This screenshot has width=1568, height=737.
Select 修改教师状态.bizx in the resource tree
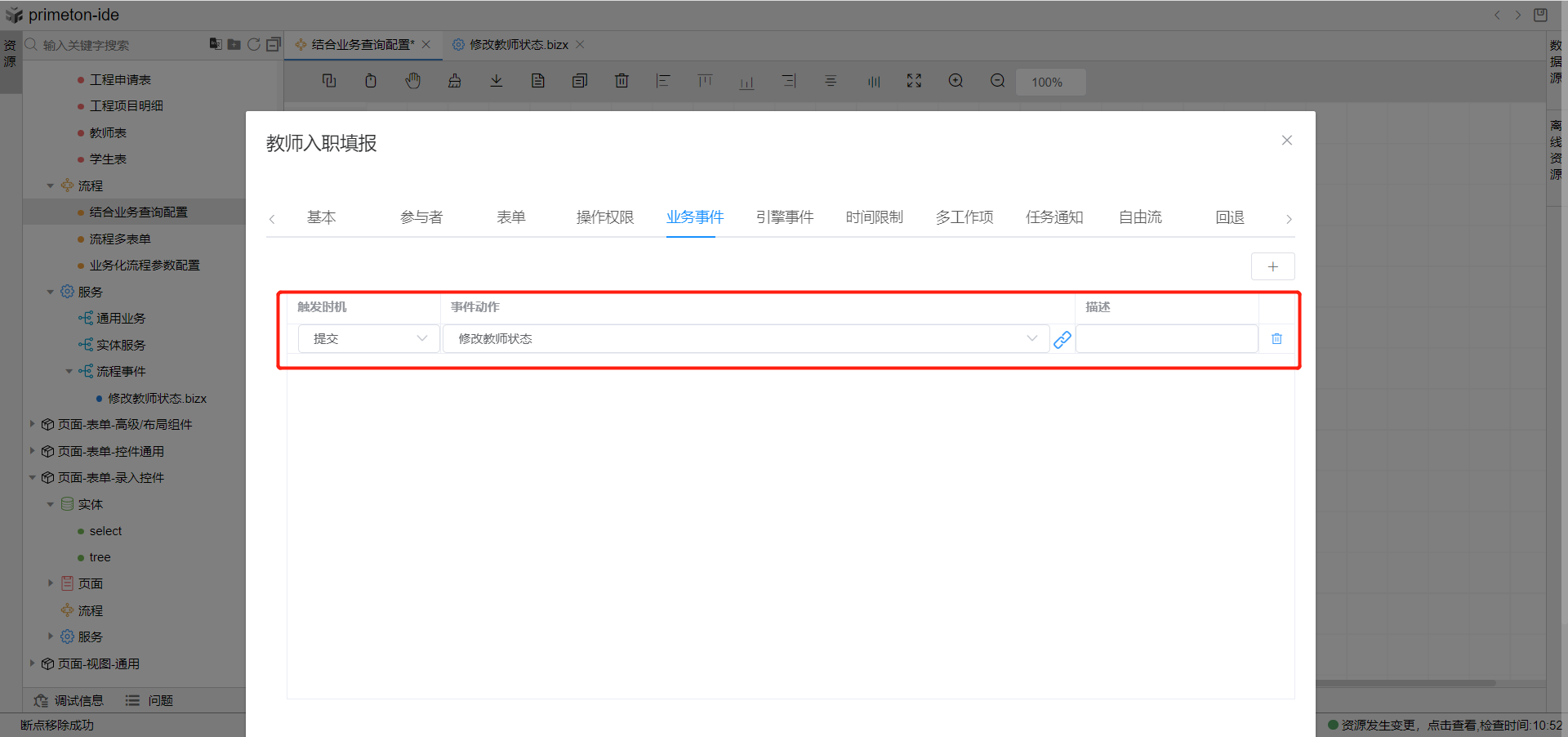coord(157,399)
